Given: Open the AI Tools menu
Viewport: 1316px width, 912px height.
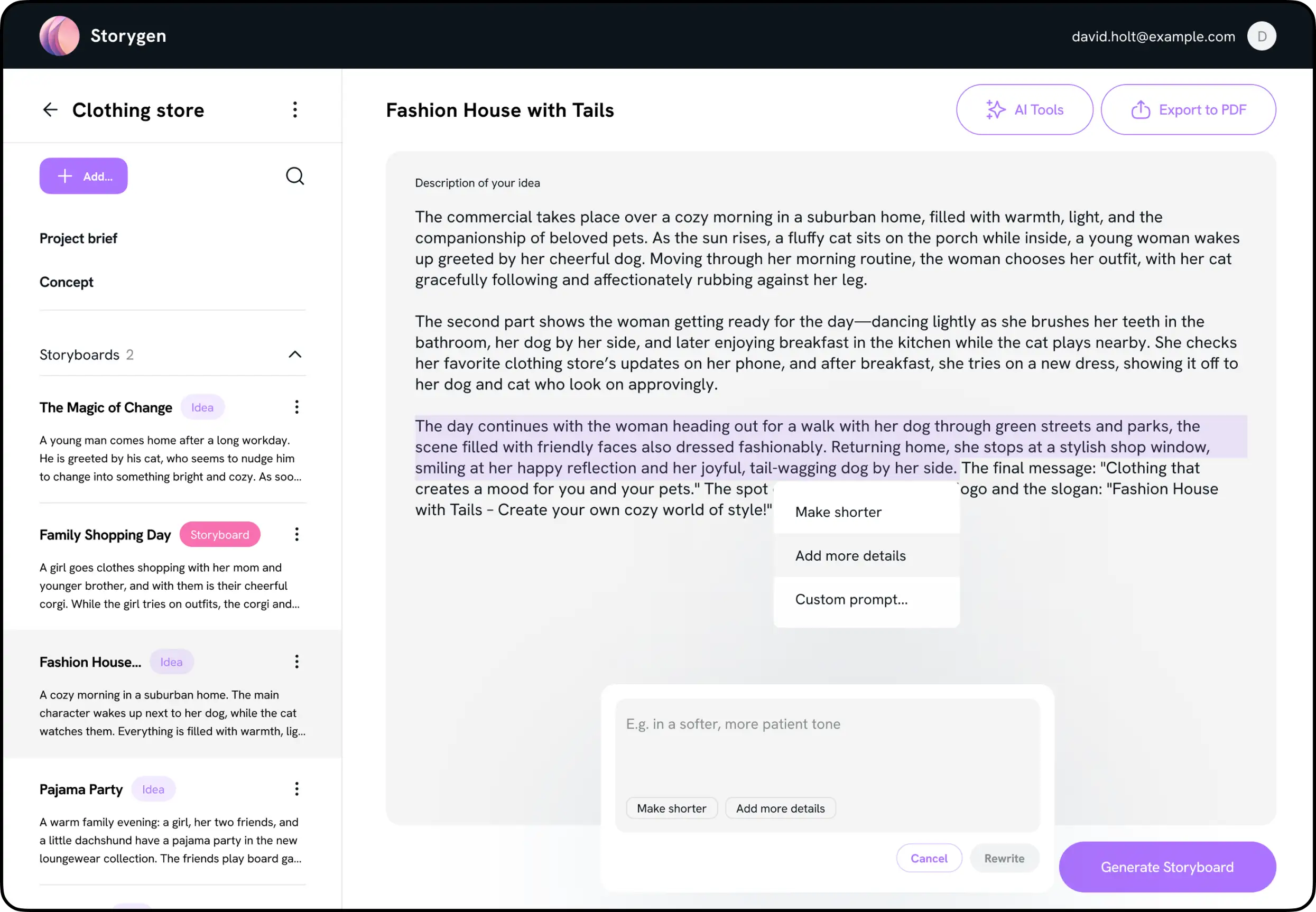Looking at the screenshot, I should pyautogui.click(x=1025, y=110).
